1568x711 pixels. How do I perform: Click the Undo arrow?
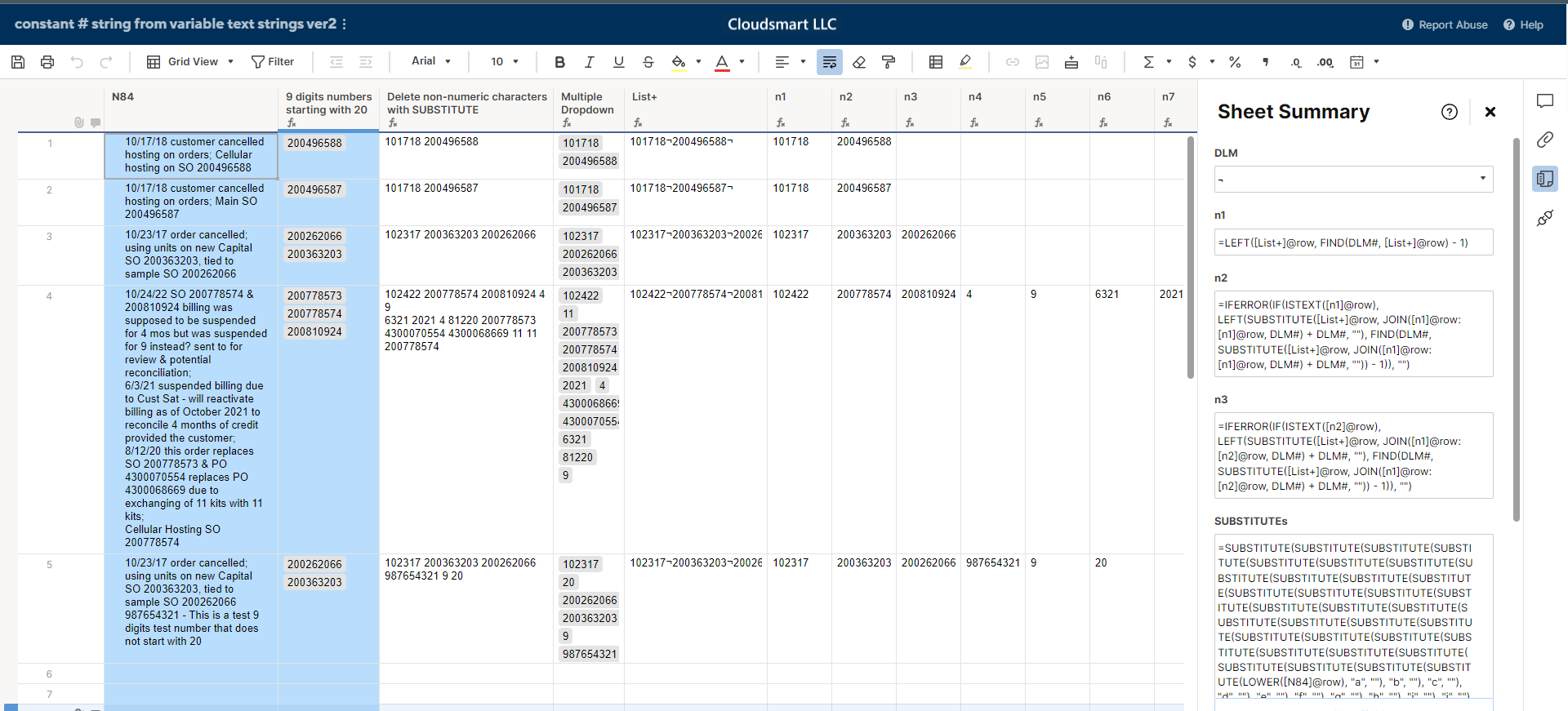(77, 62)
